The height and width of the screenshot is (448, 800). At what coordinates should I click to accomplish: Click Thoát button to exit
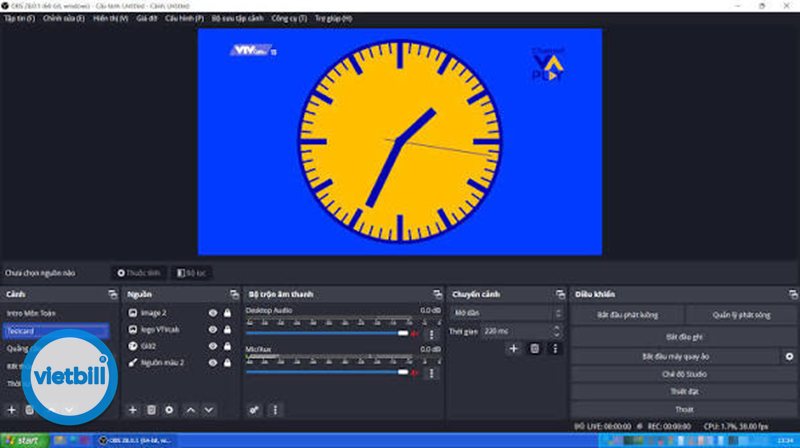pos(684,409)
